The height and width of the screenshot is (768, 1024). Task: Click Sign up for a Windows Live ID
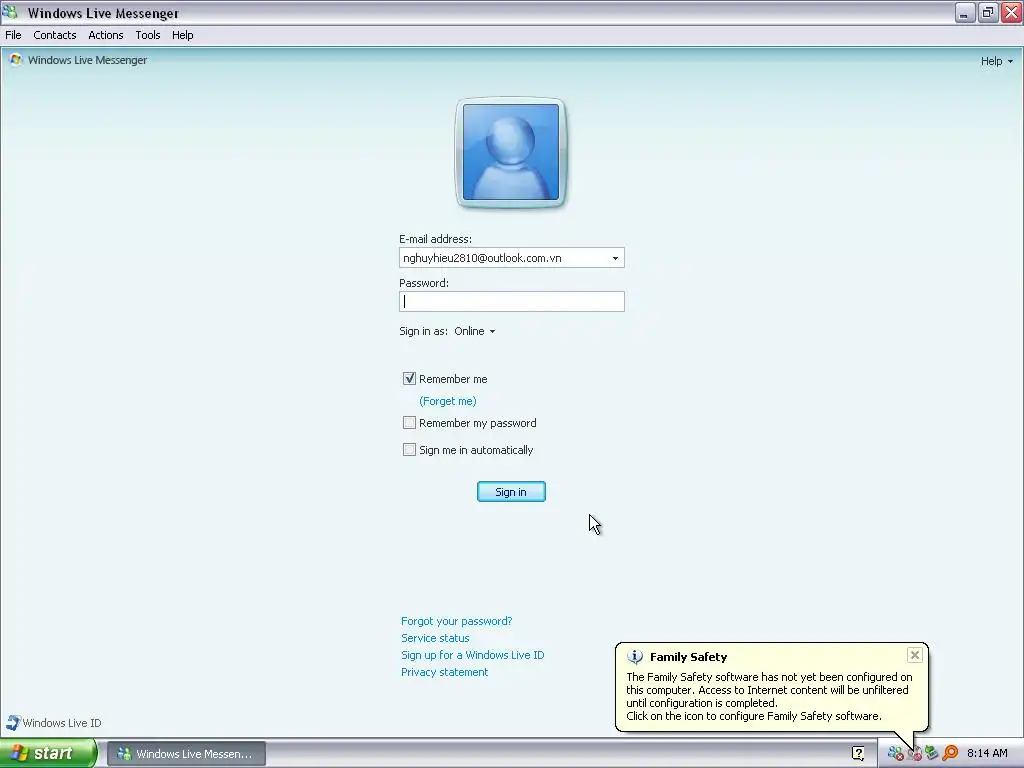click(472, 655)
